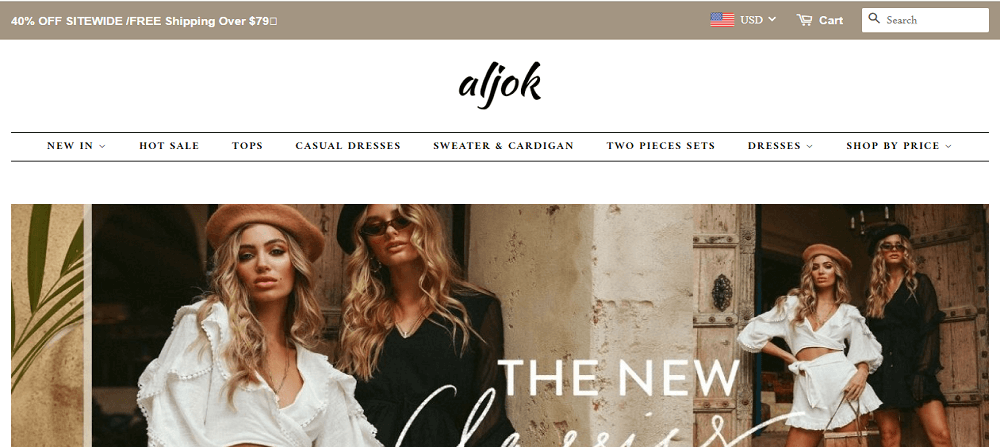Open the HOT SALE menu item
Image resolution: width=1000 pixels, height=447 pixels.
tap(169, 146)
